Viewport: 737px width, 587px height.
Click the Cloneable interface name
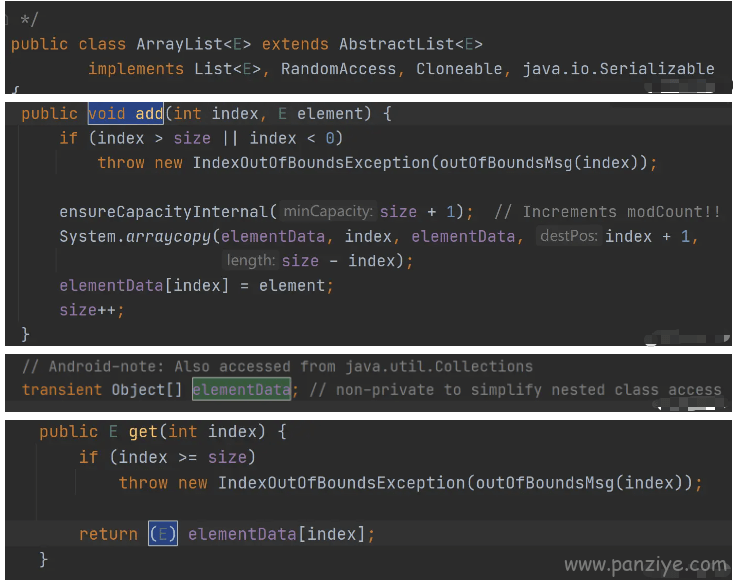click(x=459, y=69)
